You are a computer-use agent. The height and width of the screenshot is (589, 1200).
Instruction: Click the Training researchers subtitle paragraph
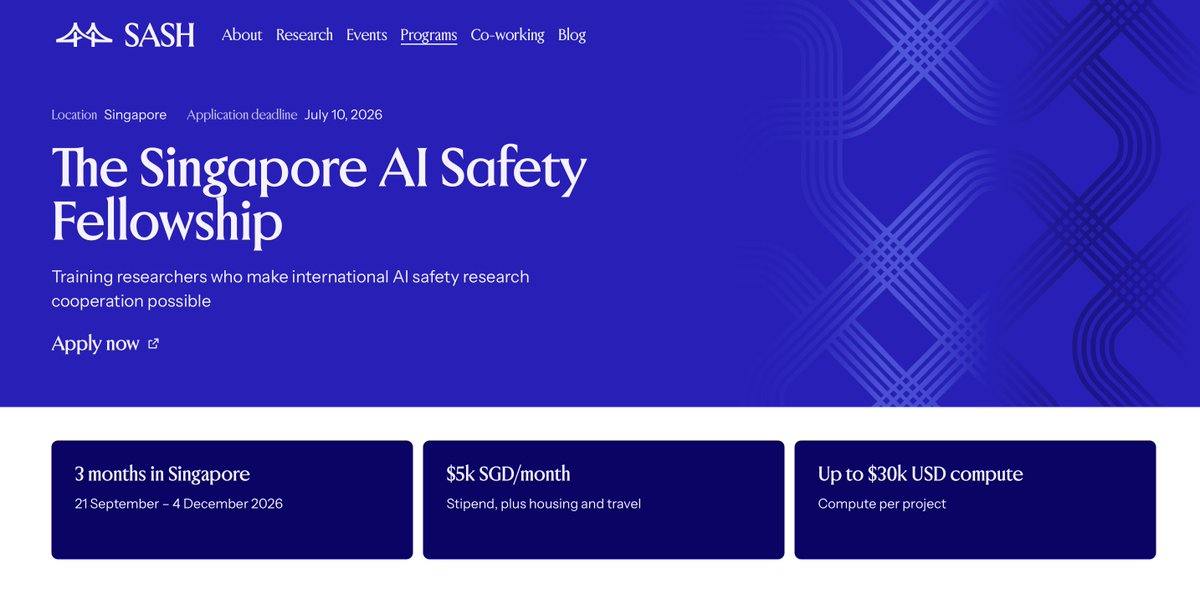[x=291, y=288]
